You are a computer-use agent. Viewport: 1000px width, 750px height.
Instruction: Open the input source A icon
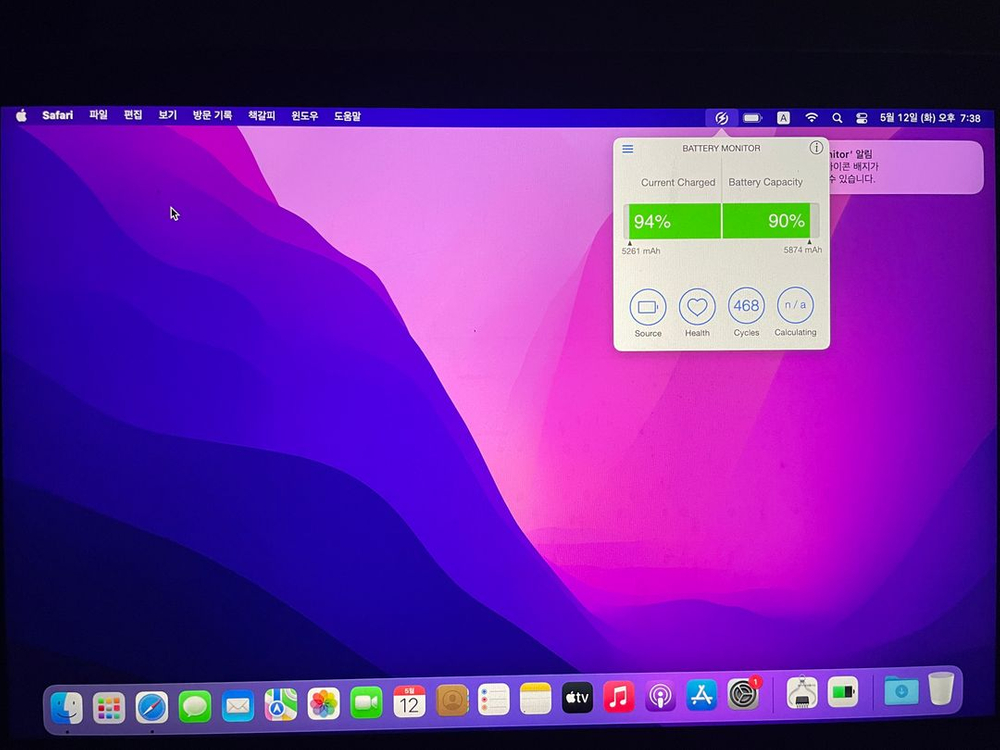point(783,118)
